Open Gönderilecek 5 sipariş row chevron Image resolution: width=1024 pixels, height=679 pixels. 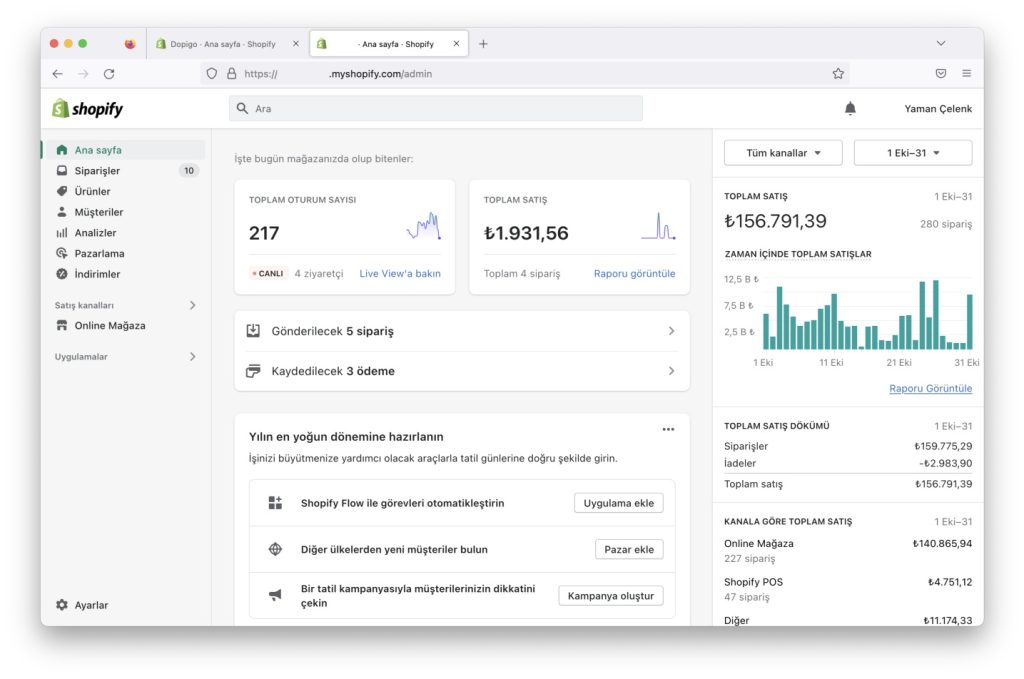coord(671,331)
